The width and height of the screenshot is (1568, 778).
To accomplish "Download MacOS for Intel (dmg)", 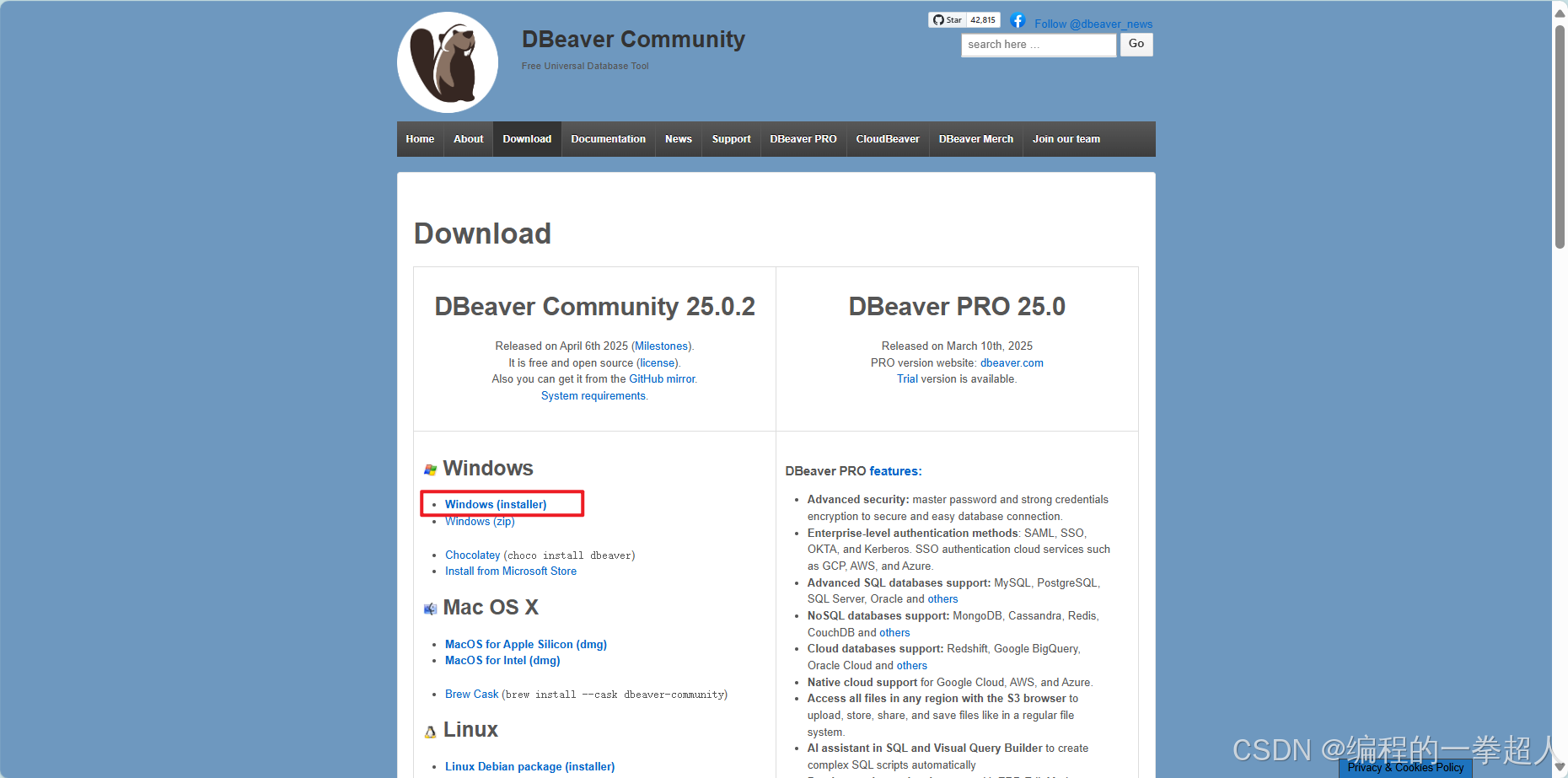I will 502,661.
